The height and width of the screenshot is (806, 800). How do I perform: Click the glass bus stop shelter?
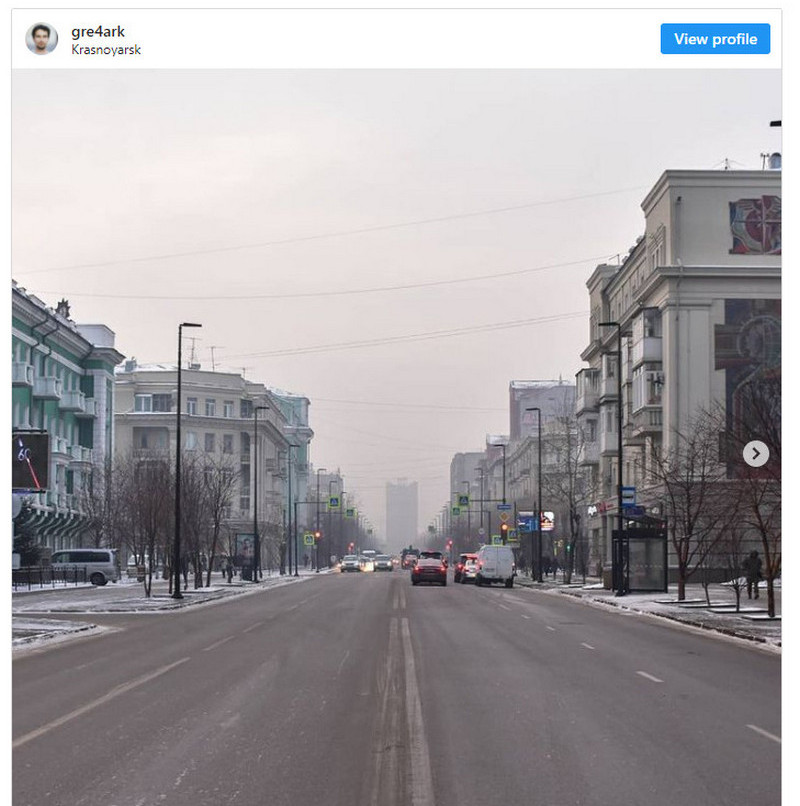639,554
